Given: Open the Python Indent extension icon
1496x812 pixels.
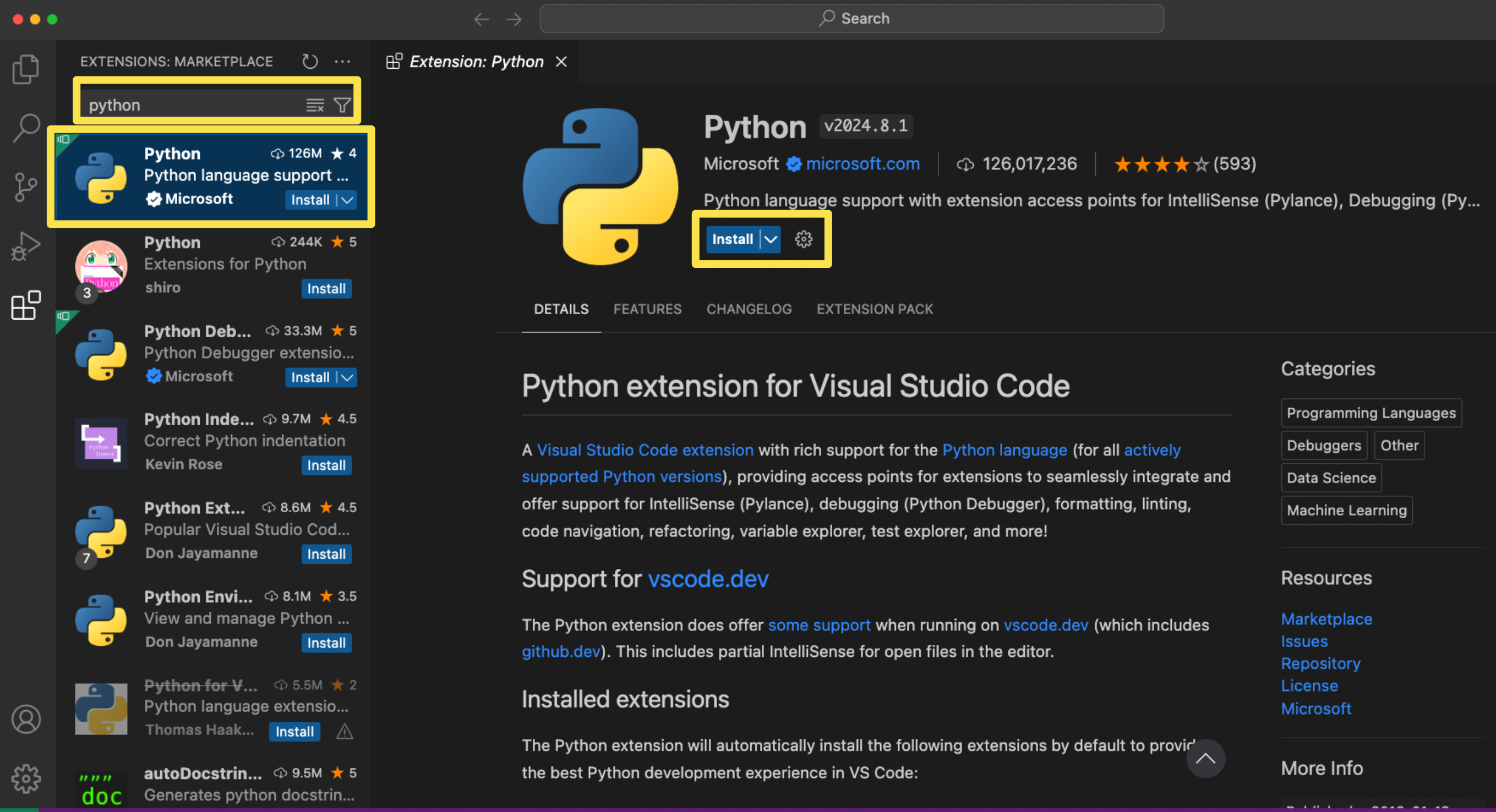Looking at the screenshot, I should click(x=101, y=443).
